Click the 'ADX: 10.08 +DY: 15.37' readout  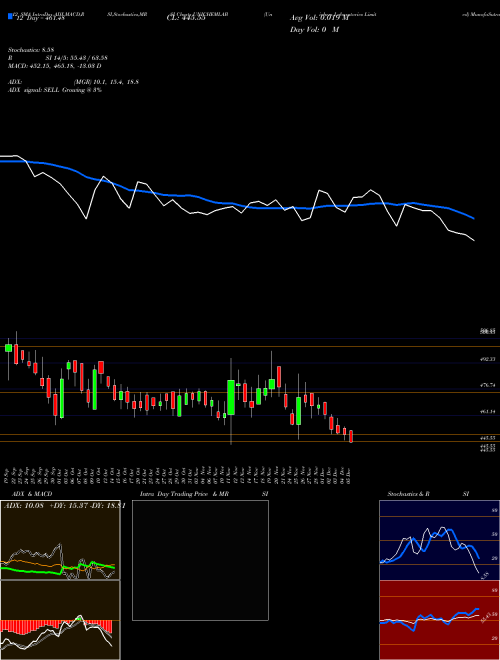tap(64, 506)
